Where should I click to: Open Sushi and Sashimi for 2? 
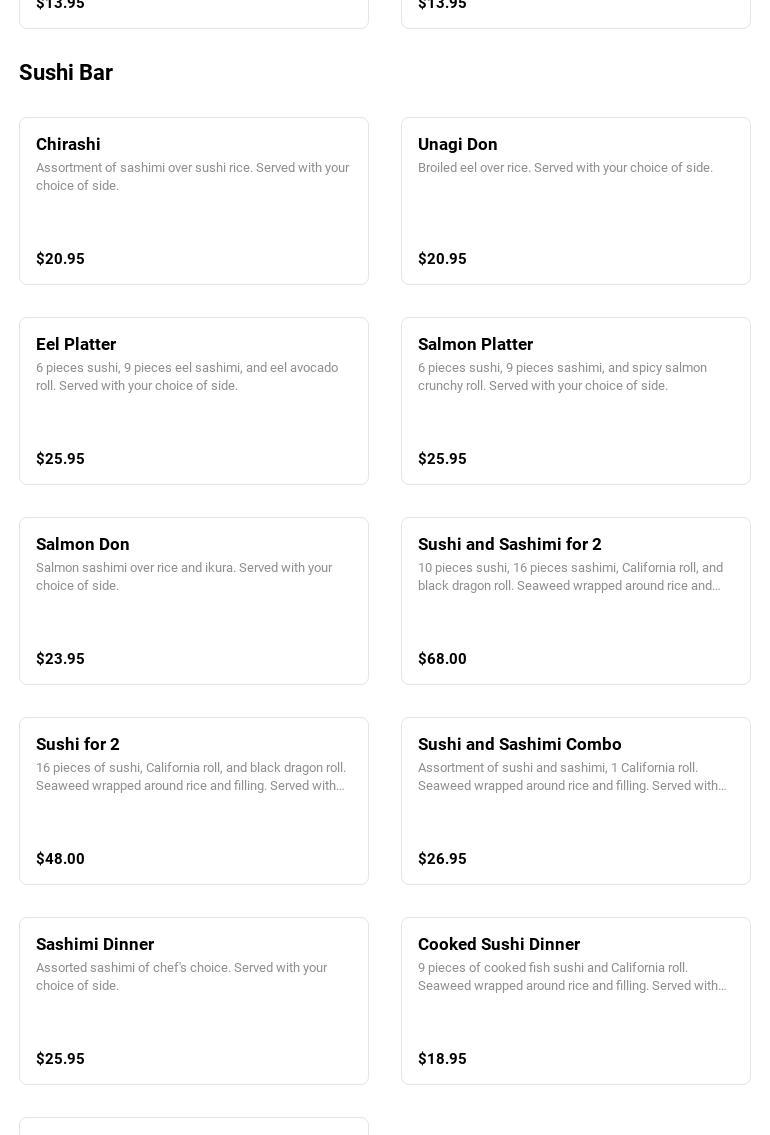click(x=575, y=600)
